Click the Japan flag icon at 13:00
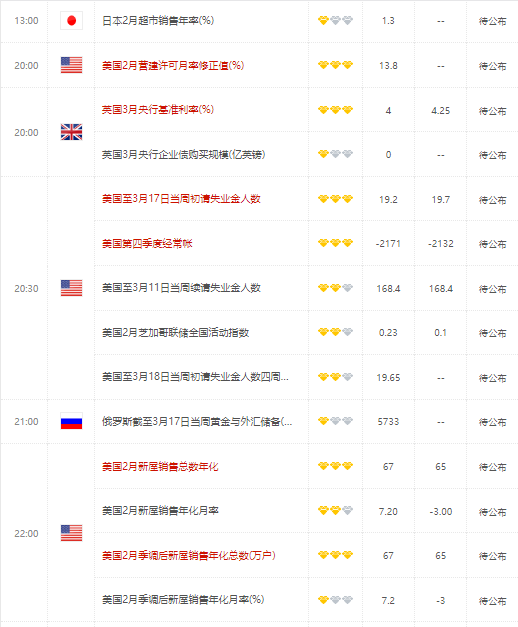This screenshot has height=627, width=518. 71,21
